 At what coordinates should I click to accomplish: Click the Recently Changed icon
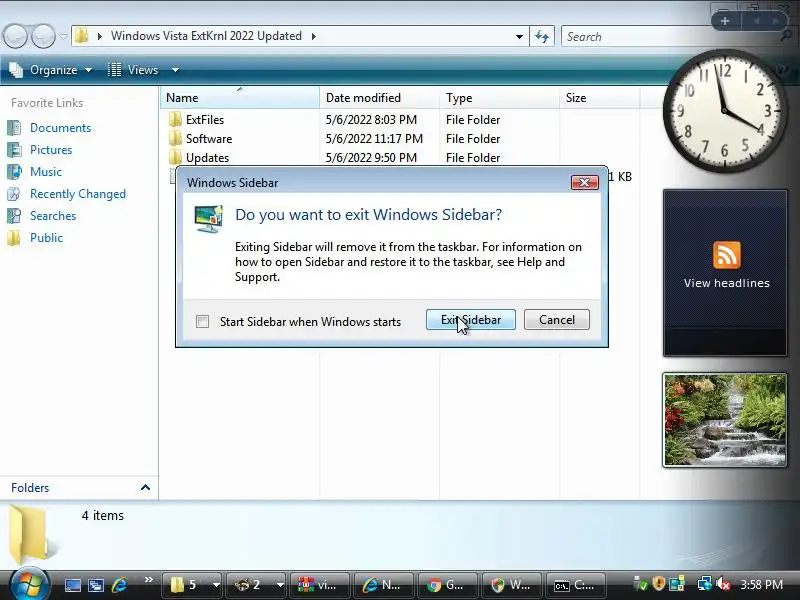click(x=14, y=194)
